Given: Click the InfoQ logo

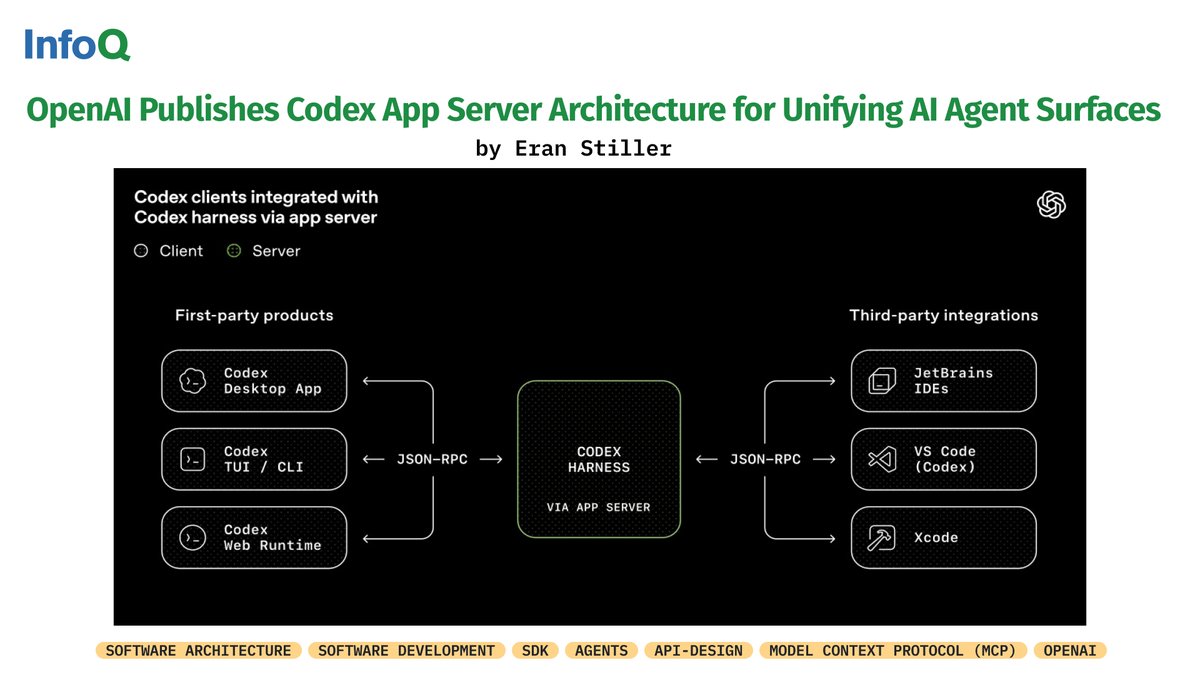Looking at the screenshot, I should (x=77, y=44).
